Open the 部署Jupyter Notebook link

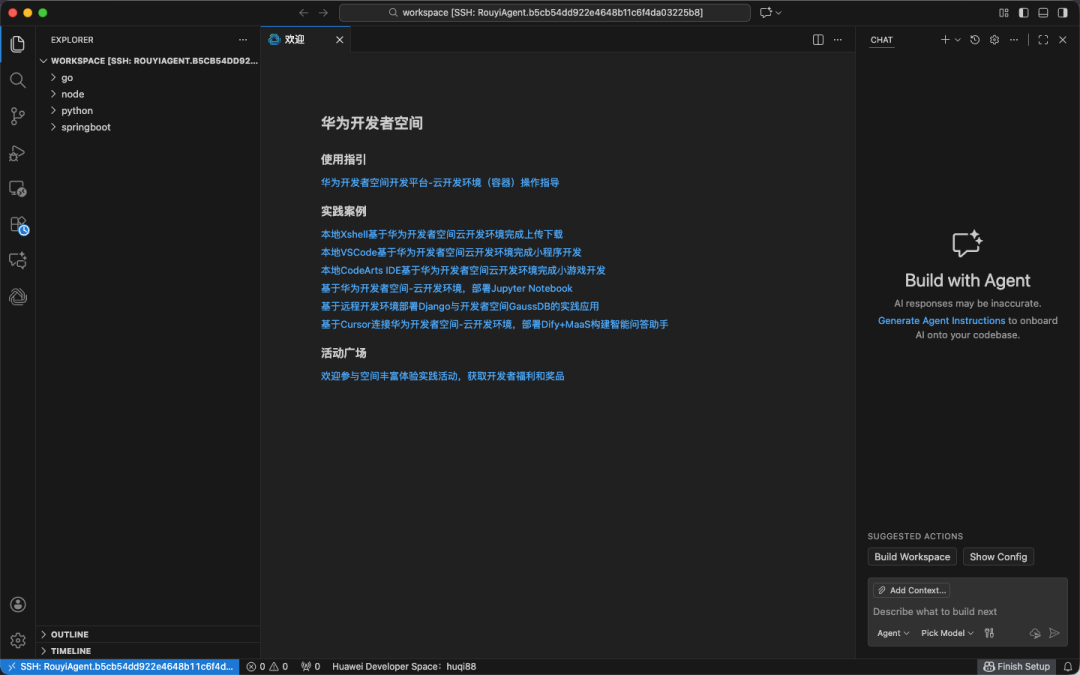(446, 288)
